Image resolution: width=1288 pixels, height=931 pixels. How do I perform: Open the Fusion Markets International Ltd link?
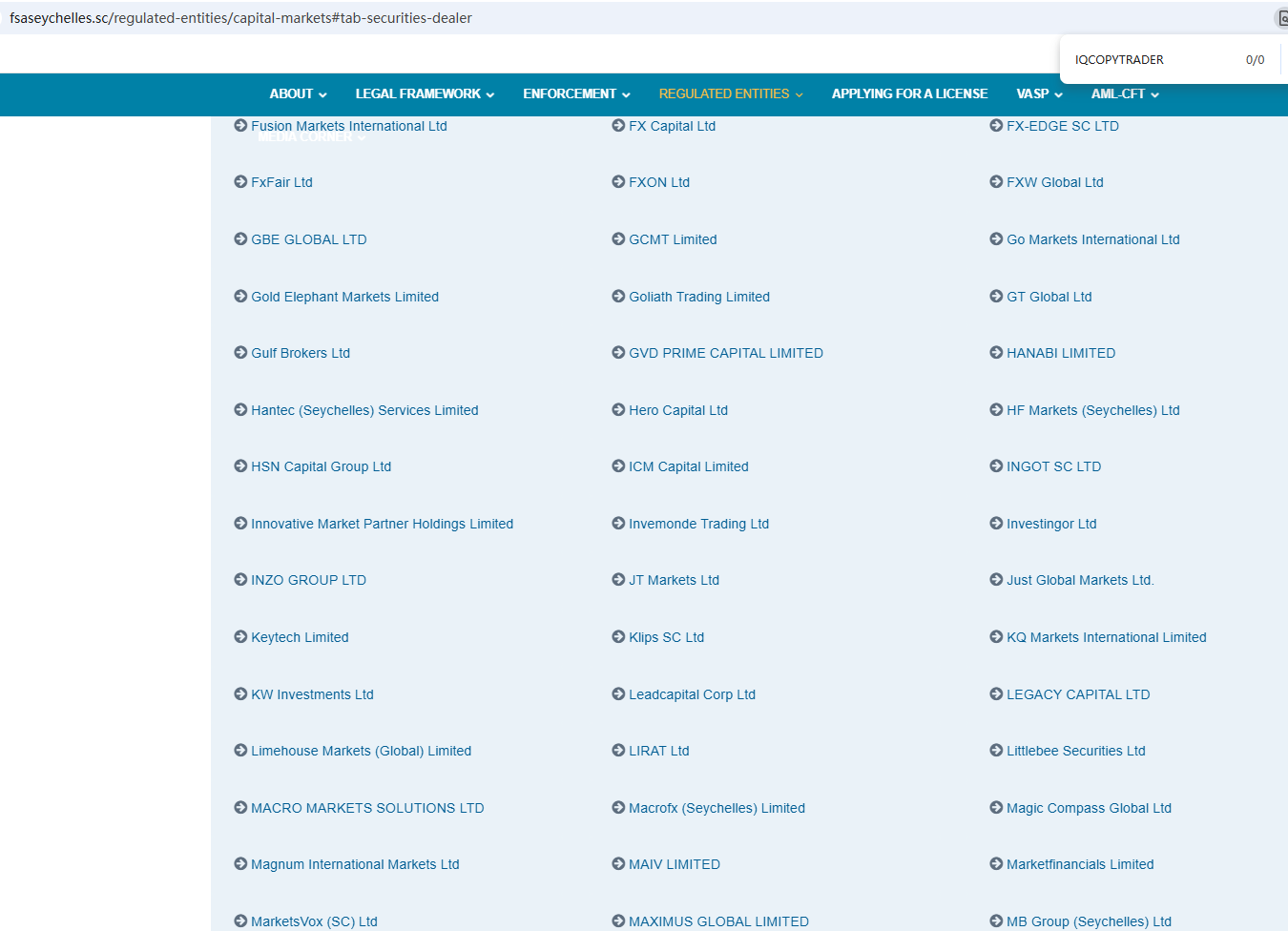click(x=349, y=126)
